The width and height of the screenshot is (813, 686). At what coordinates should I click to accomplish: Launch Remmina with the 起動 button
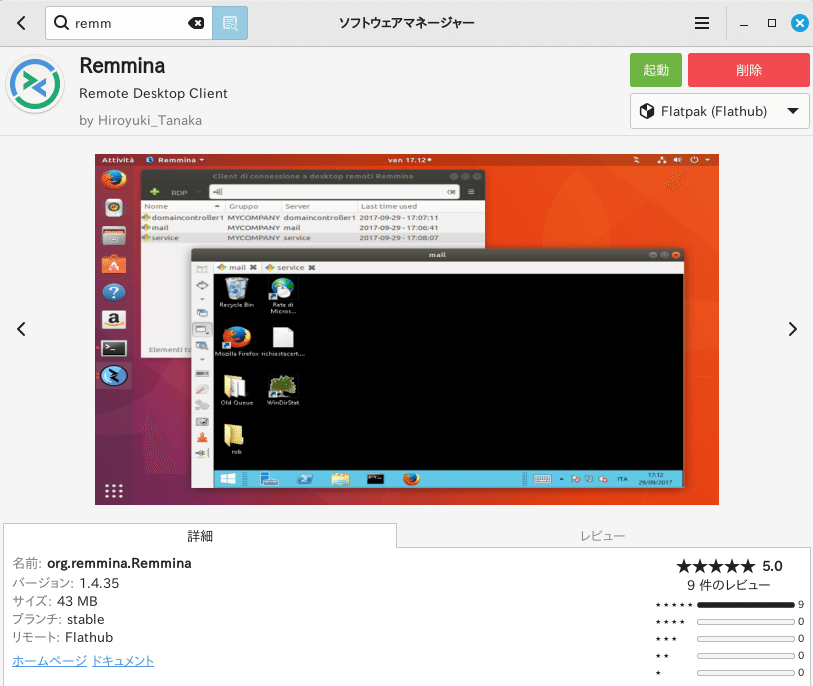click(x=655, y=70)
